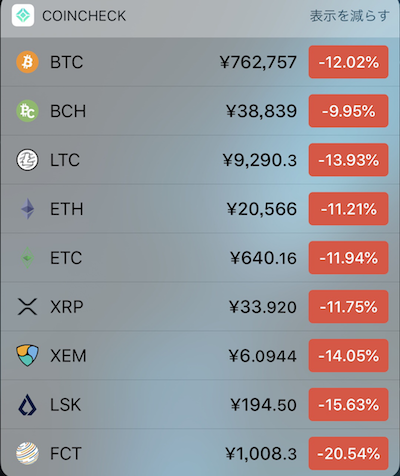Click the Factom FCT globe icon
This screenshot has width=400, height=476.
[27, 453]
